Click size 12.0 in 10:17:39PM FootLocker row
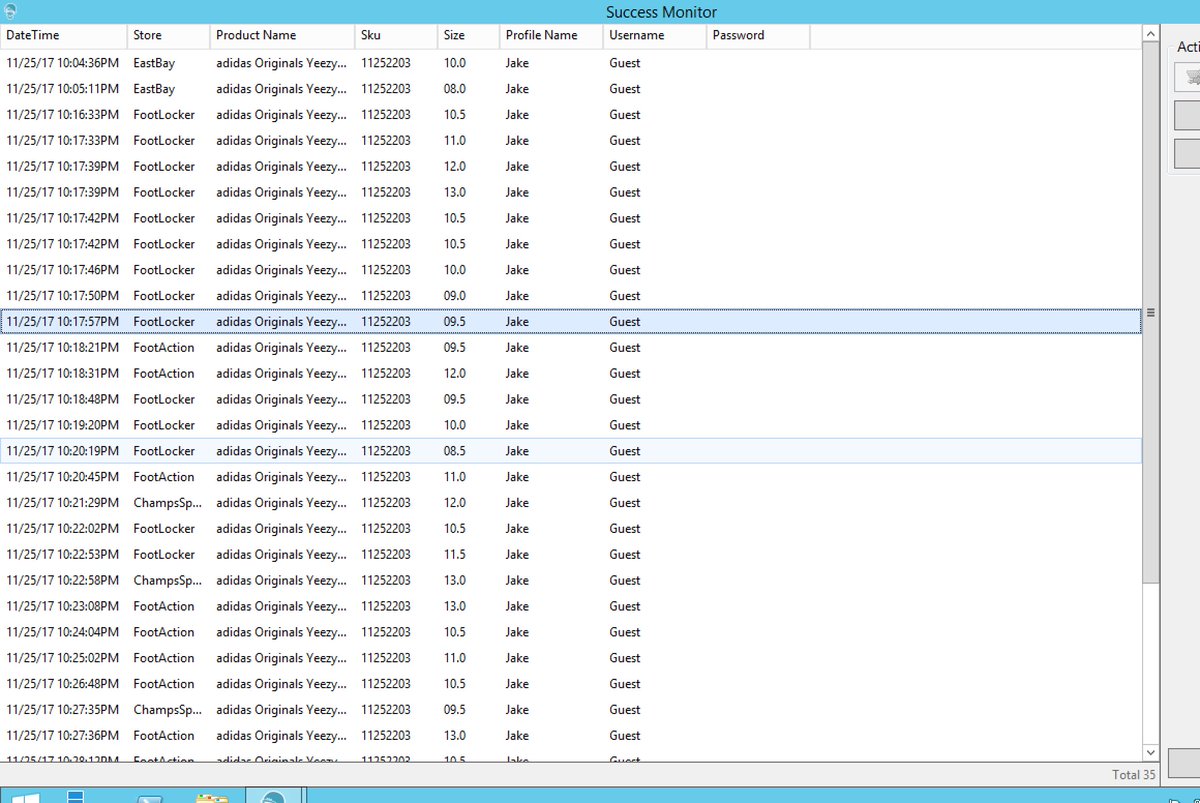The height and width of the screenshot is (803, 1200). [454, 167]
